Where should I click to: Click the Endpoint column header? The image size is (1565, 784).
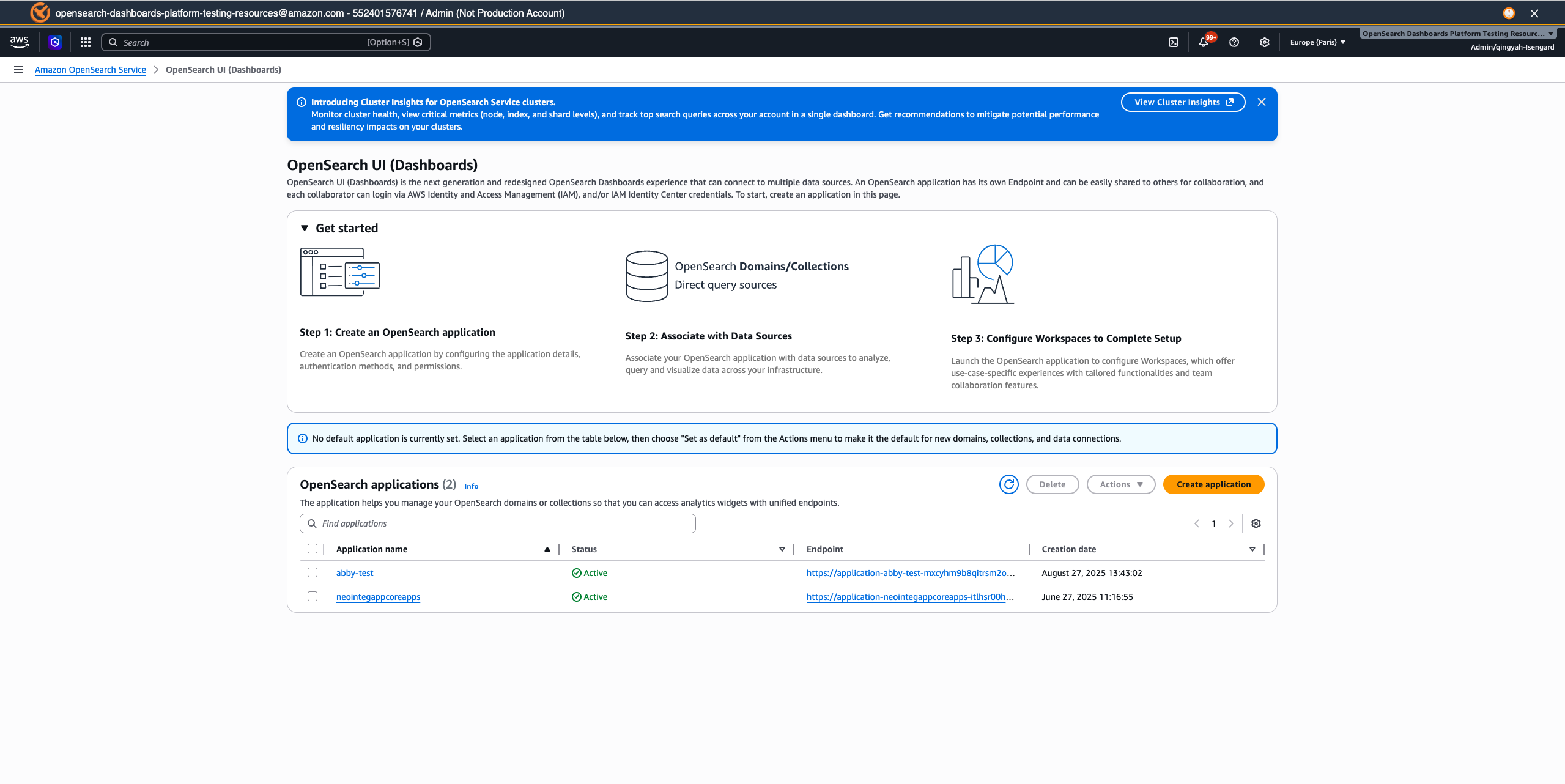click(825, 549)
